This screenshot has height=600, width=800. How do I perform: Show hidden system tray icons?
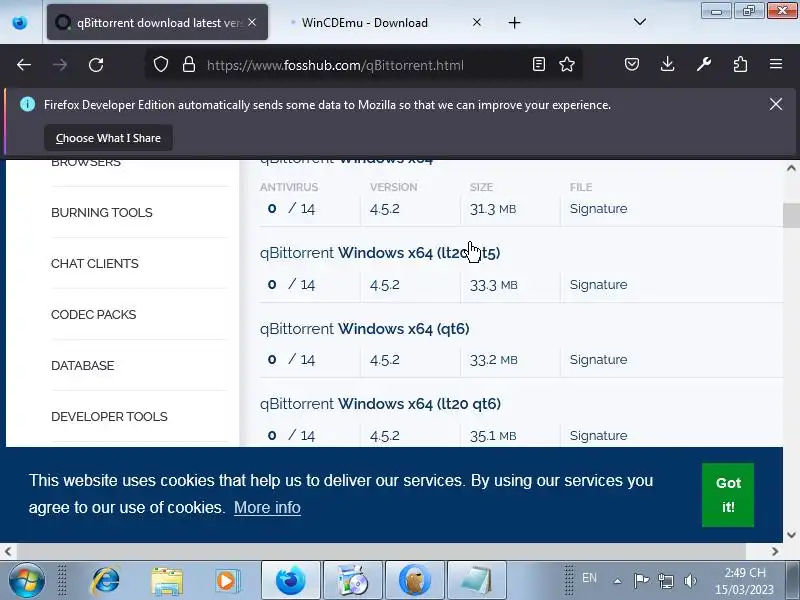pos(617,581)
